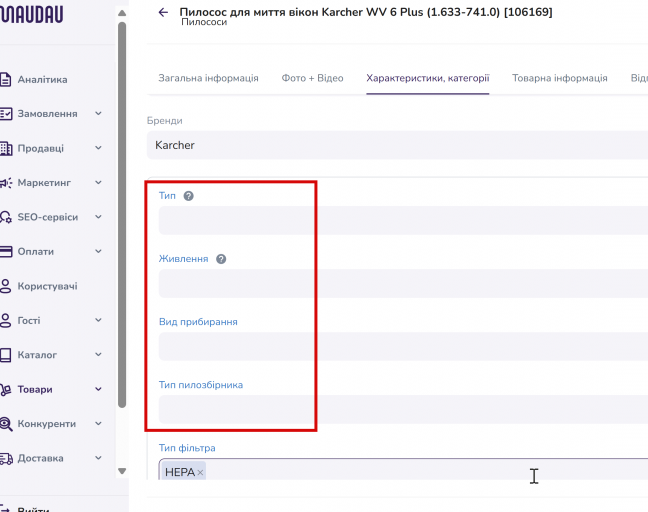Click the sidebar vertical scrollbar thumb
Screen dimensions: 648x512
(122, 215)
